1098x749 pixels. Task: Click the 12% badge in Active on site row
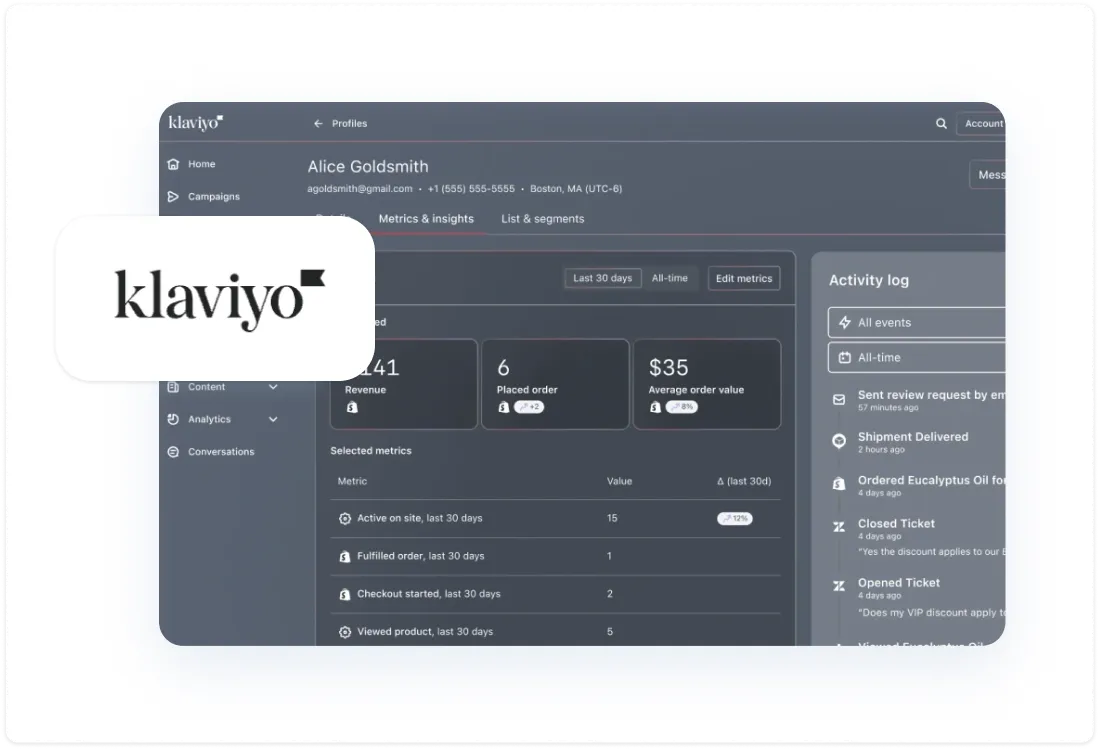point(735,519)
